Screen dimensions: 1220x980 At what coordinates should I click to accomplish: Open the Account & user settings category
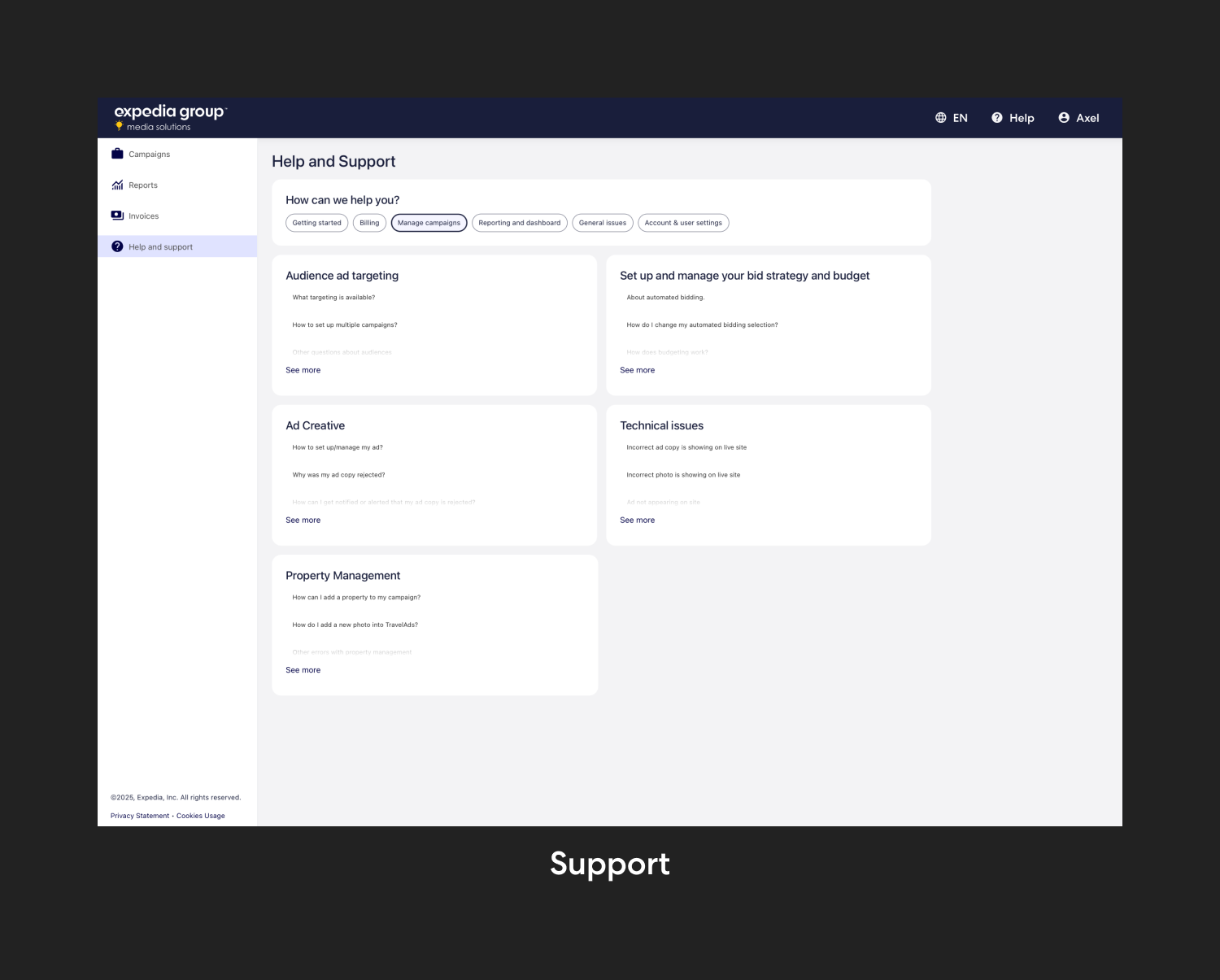coord(683,222)
